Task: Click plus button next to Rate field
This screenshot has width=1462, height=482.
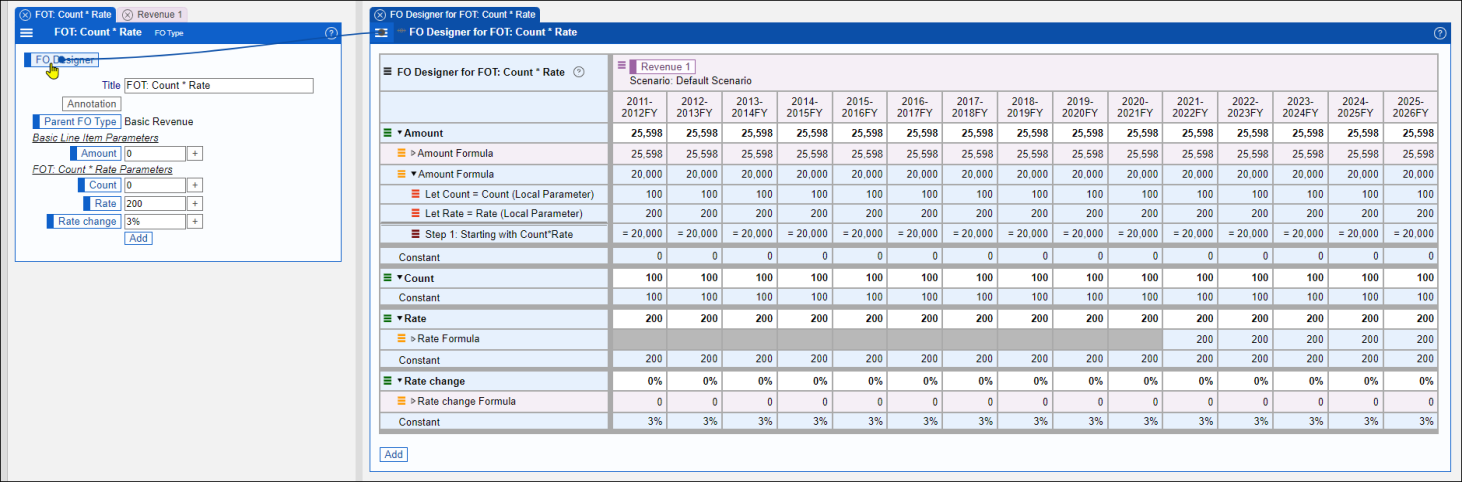Action: (x=195, y=203)
